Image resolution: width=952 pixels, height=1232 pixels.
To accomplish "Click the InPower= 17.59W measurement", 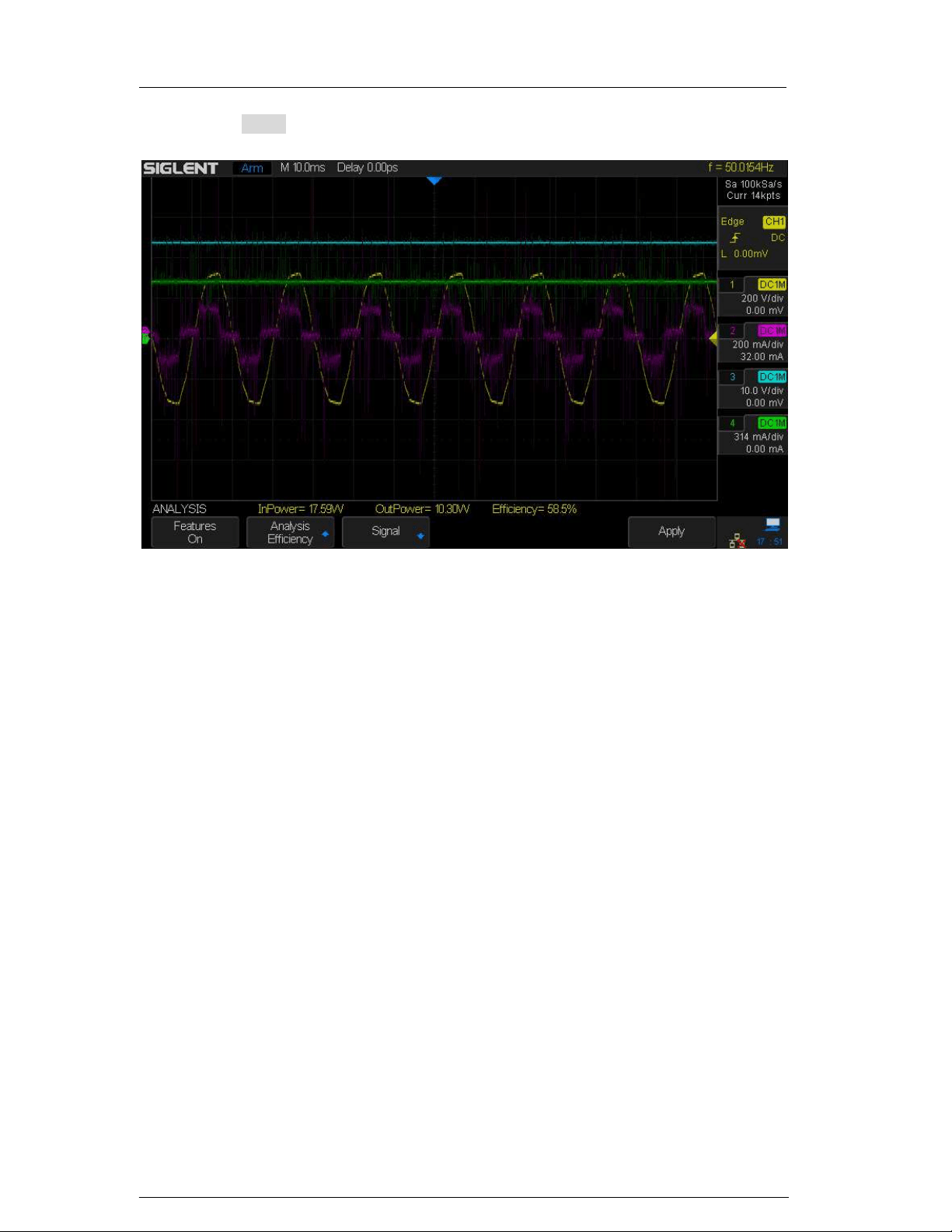I will (301, 509).
